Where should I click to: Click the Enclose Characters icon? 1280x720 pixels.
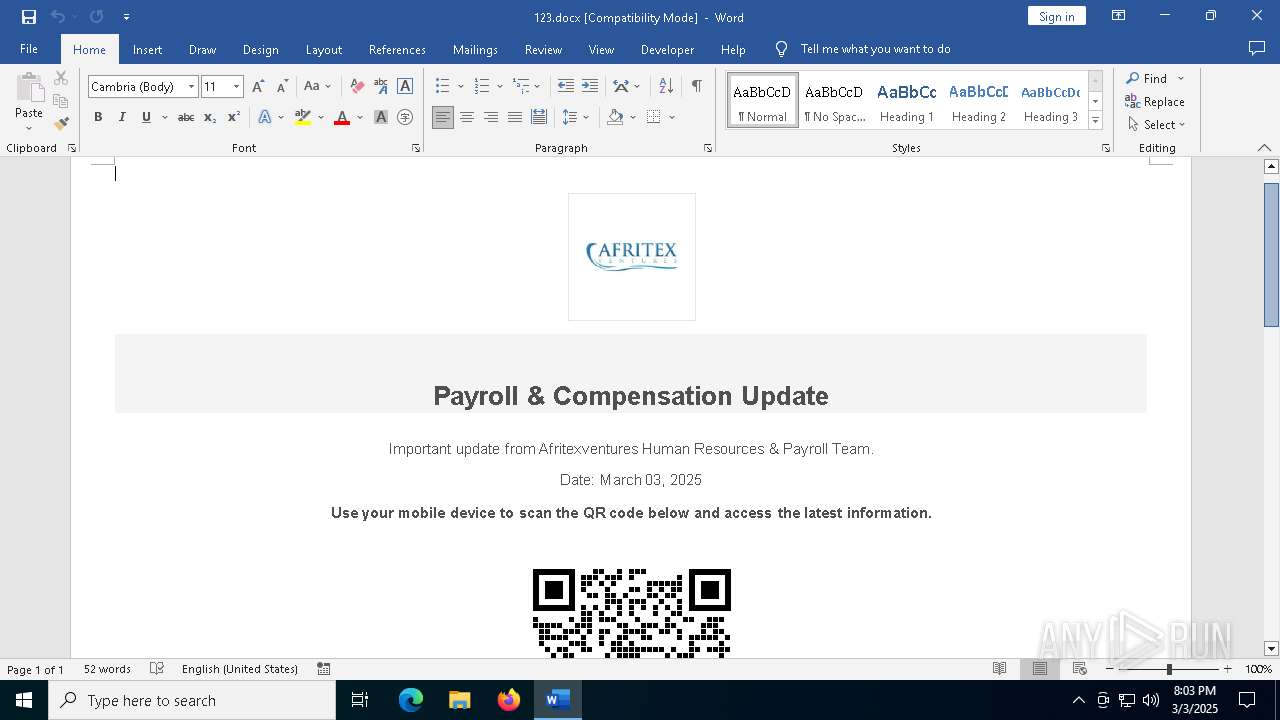(405, 117)
